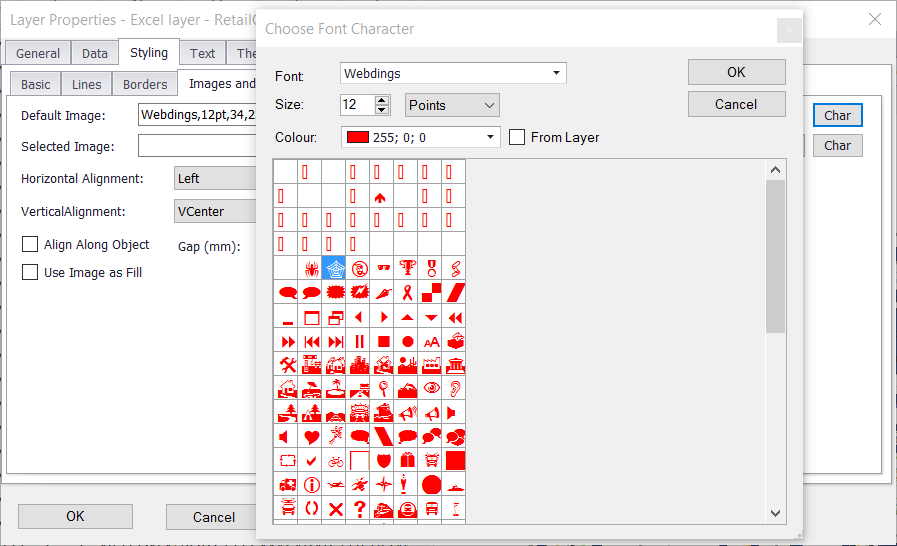Open the VCenter vertical alignment dropdown
The height and width of the screenshot is (546, 897).
coord(215,211)
